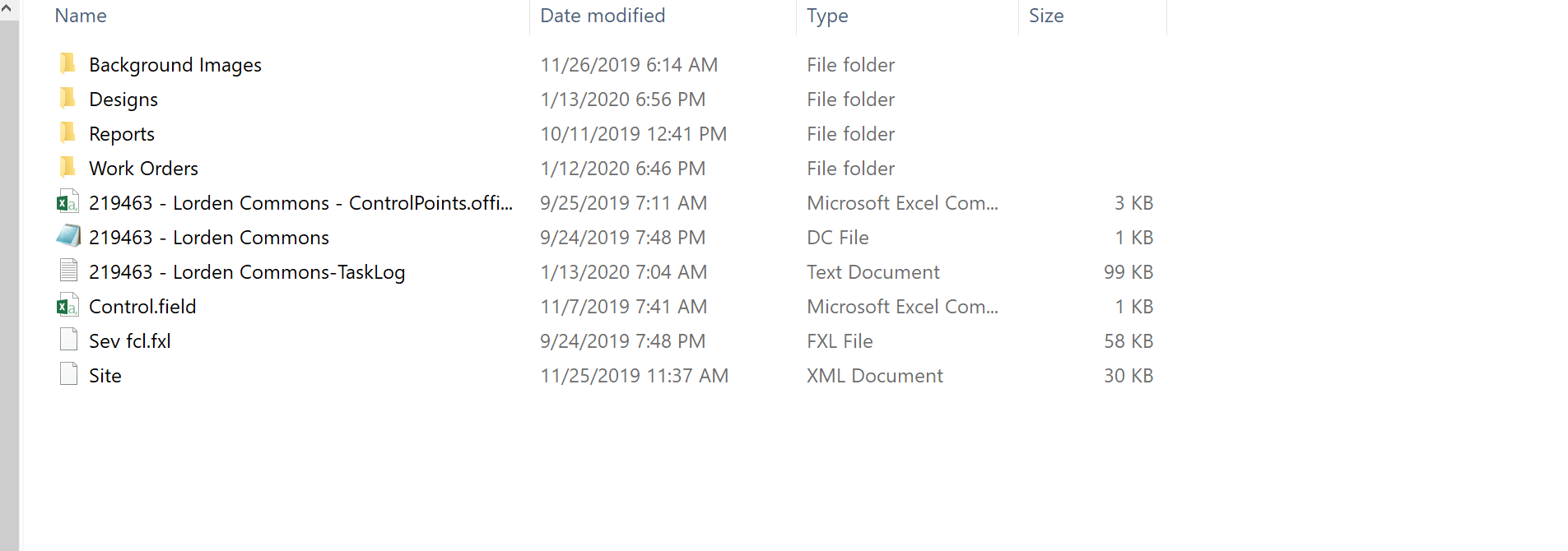Select the Site XML document
1568x551 pixels.
pyautogui.click(x=105, y=375)
